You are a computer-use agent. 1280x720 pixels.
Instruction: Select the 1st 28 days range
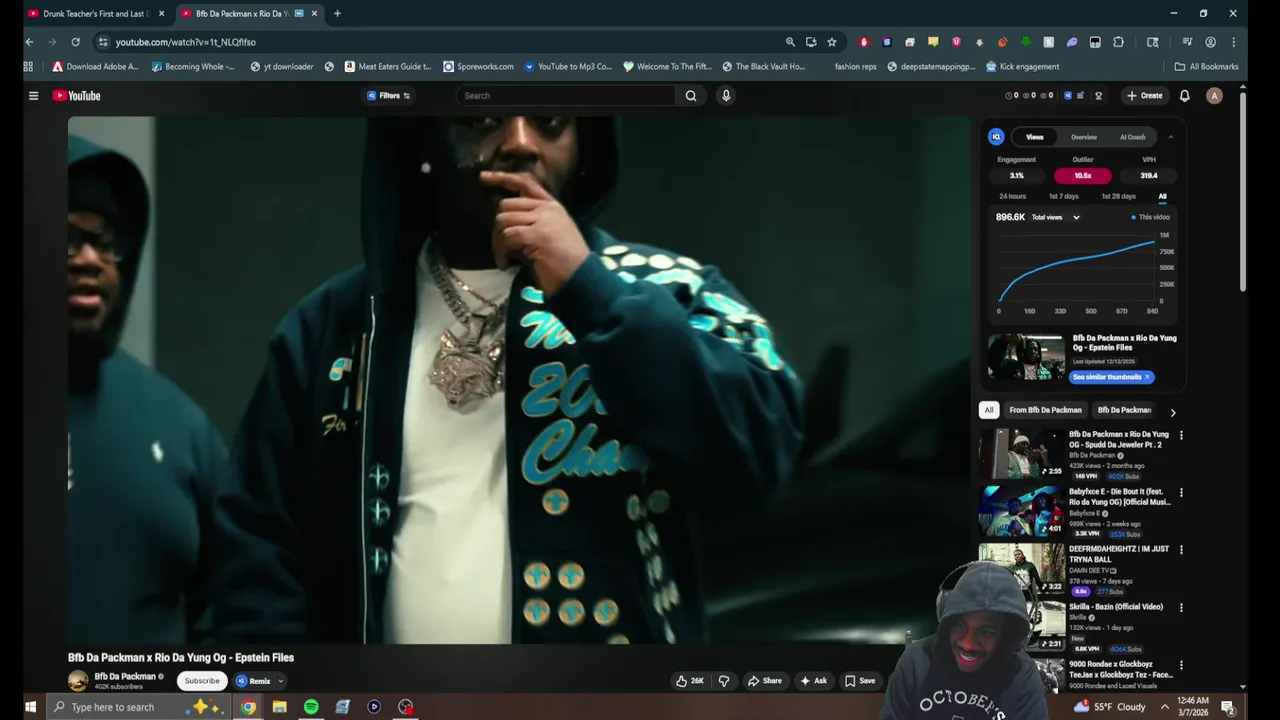(1118, 197)
